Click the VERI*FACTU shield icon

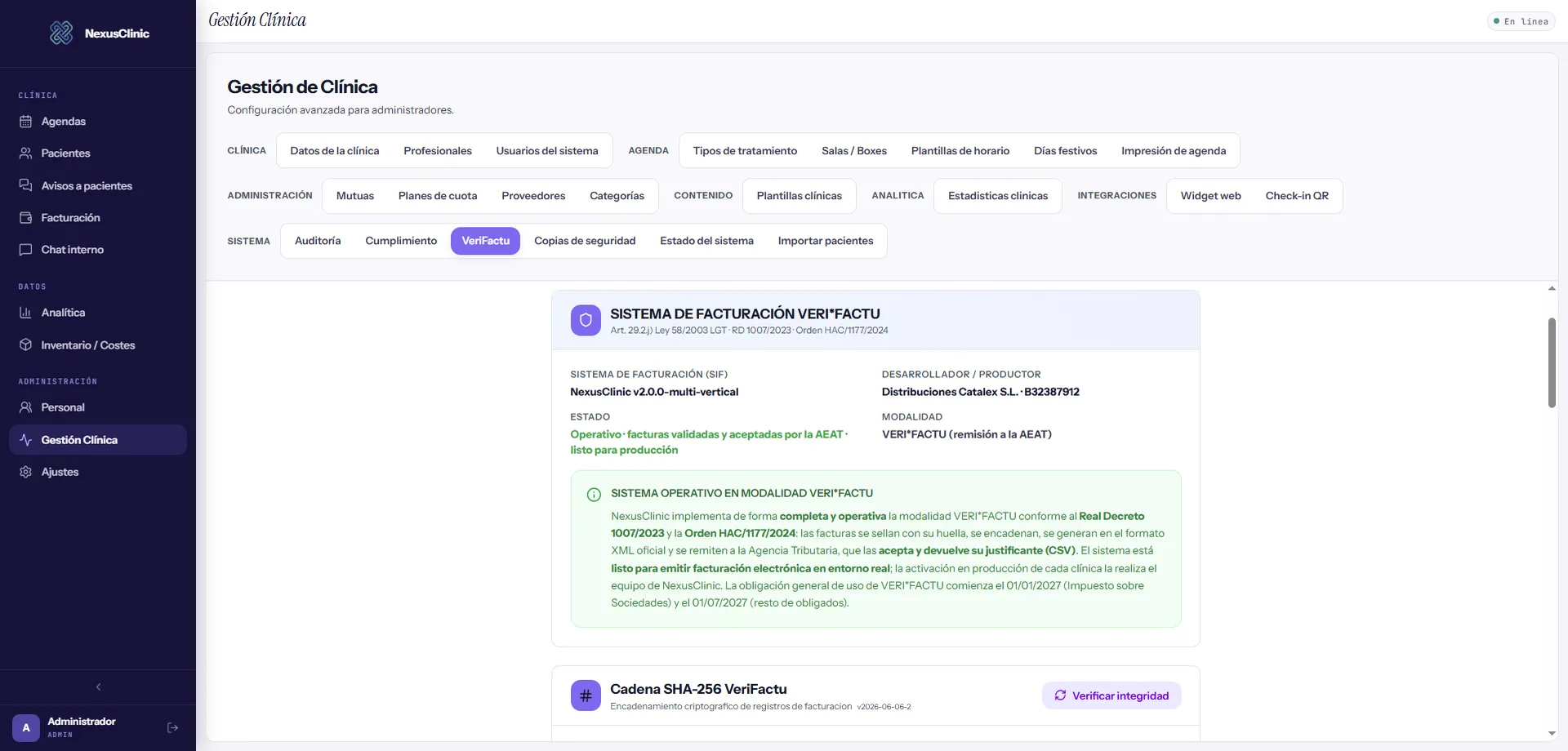point(586,321)
